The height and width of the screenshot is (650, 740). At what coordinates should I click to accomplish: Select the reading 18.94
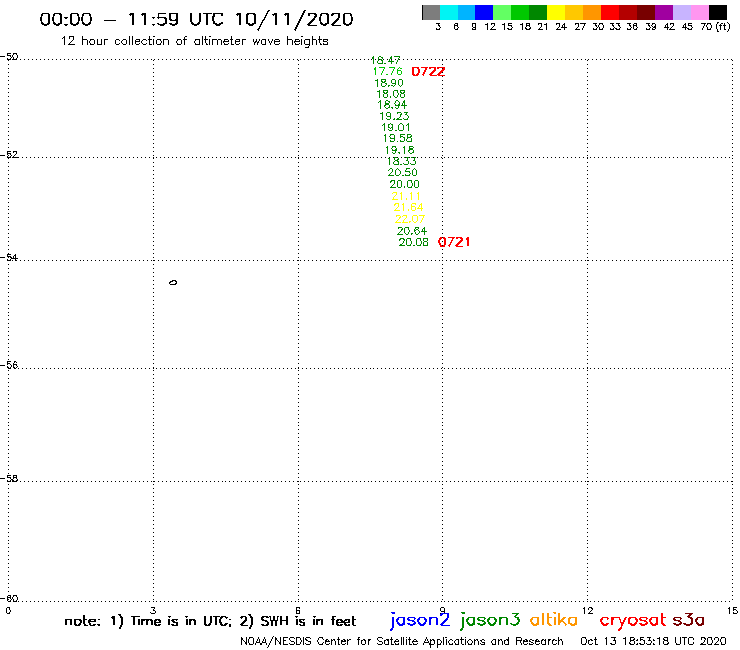pos(392,105)
